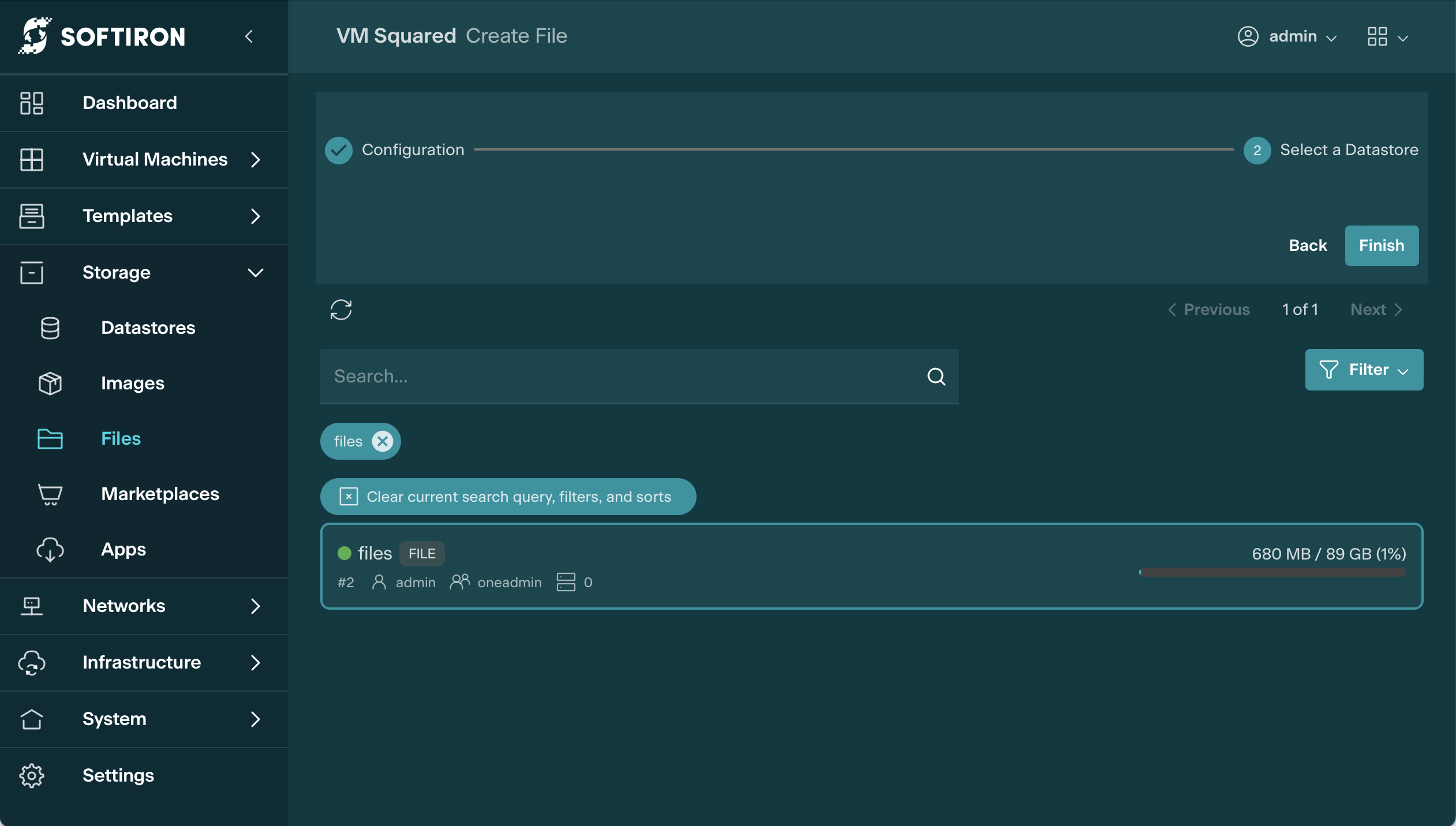Viewport: 1456px width, 826px height.
Task: Click the Settings gear icon
Action: pos(32,775)
